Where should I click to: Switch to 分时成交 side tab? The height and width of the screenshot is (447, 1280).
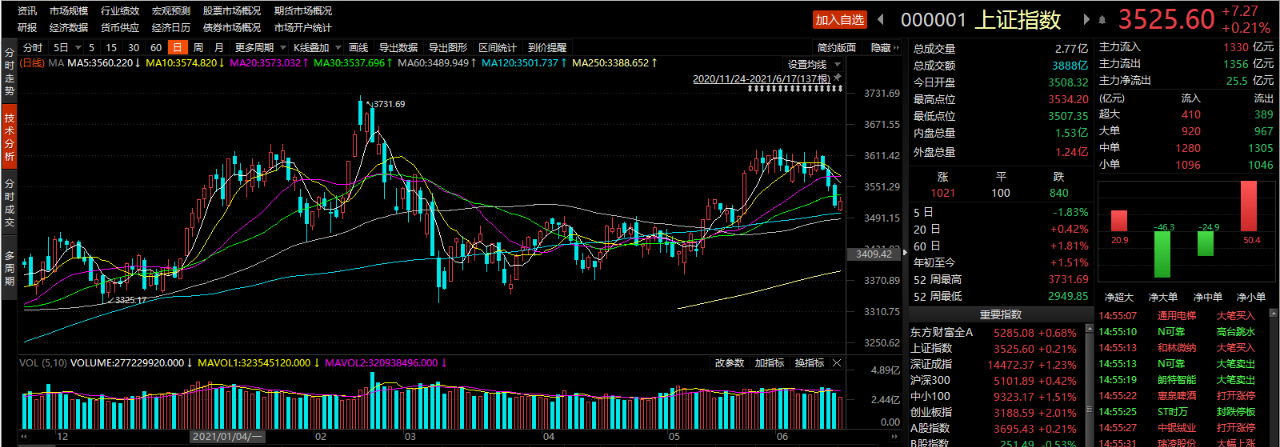8,201
